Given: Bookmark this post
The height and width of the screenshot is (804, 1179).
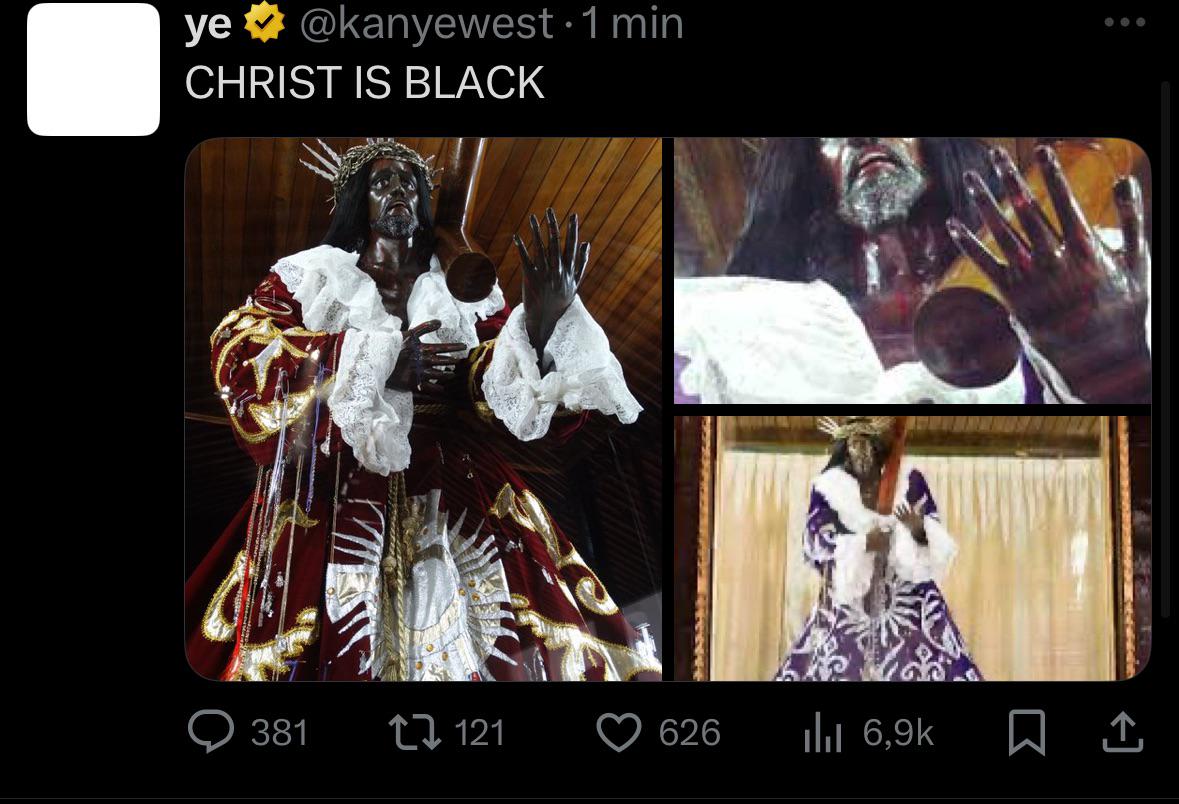Looking at the screenshot, I should (1026, 733).
